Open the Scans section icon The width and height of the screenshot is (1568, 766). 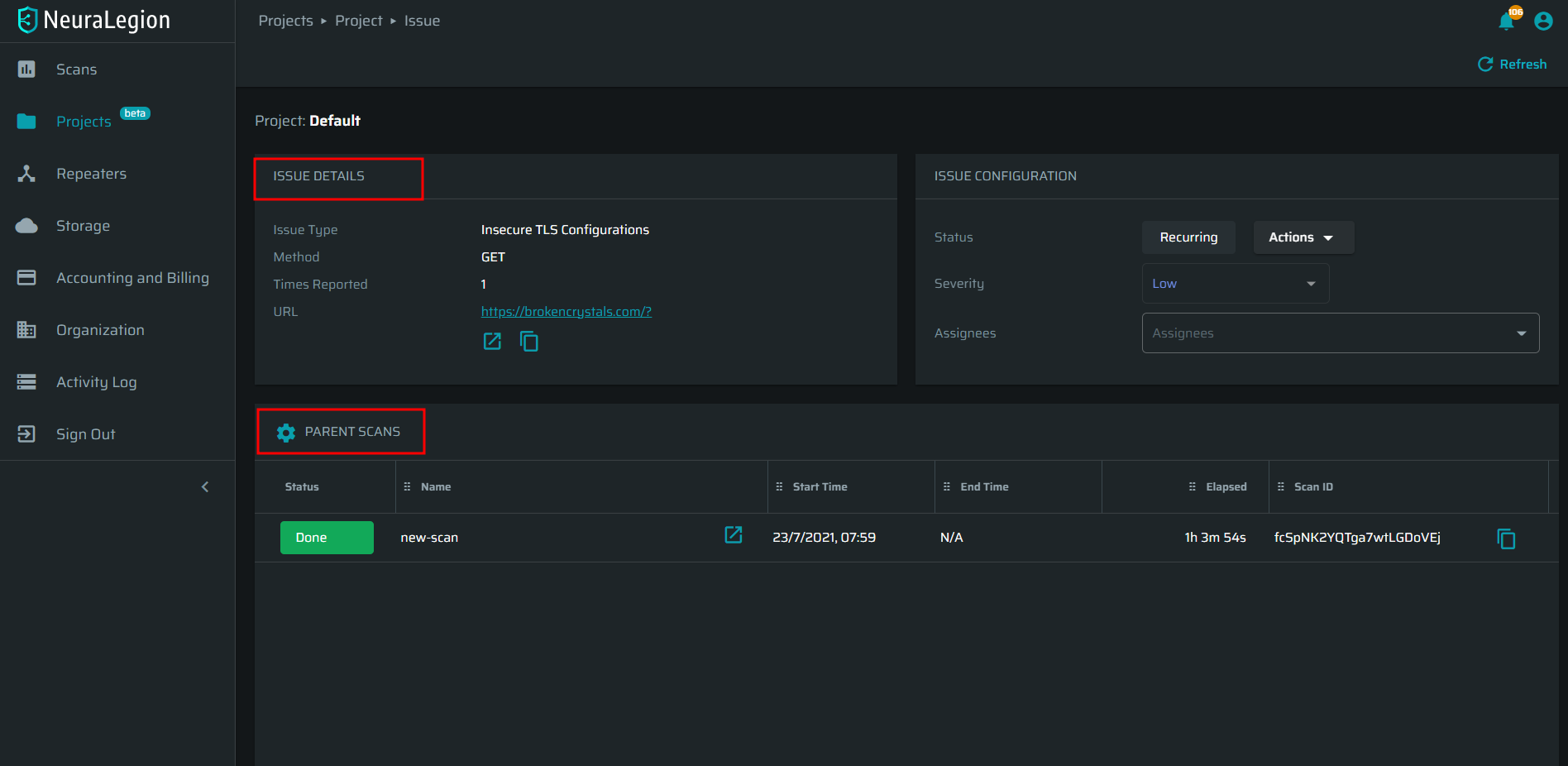(x=26, y=69)
